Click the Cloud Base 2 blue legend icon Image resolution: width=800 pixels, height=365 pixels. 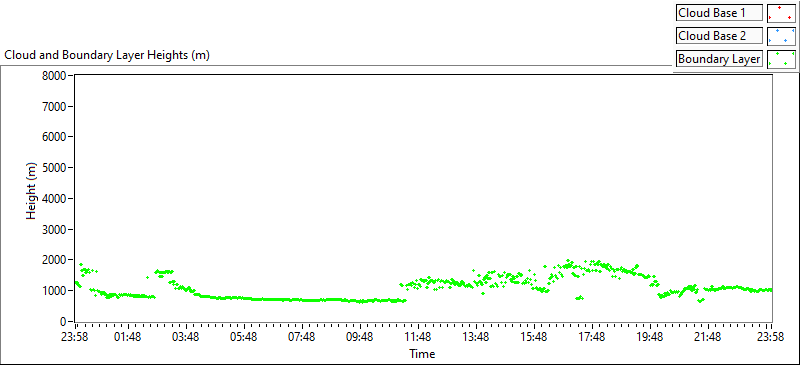[781, 36]
